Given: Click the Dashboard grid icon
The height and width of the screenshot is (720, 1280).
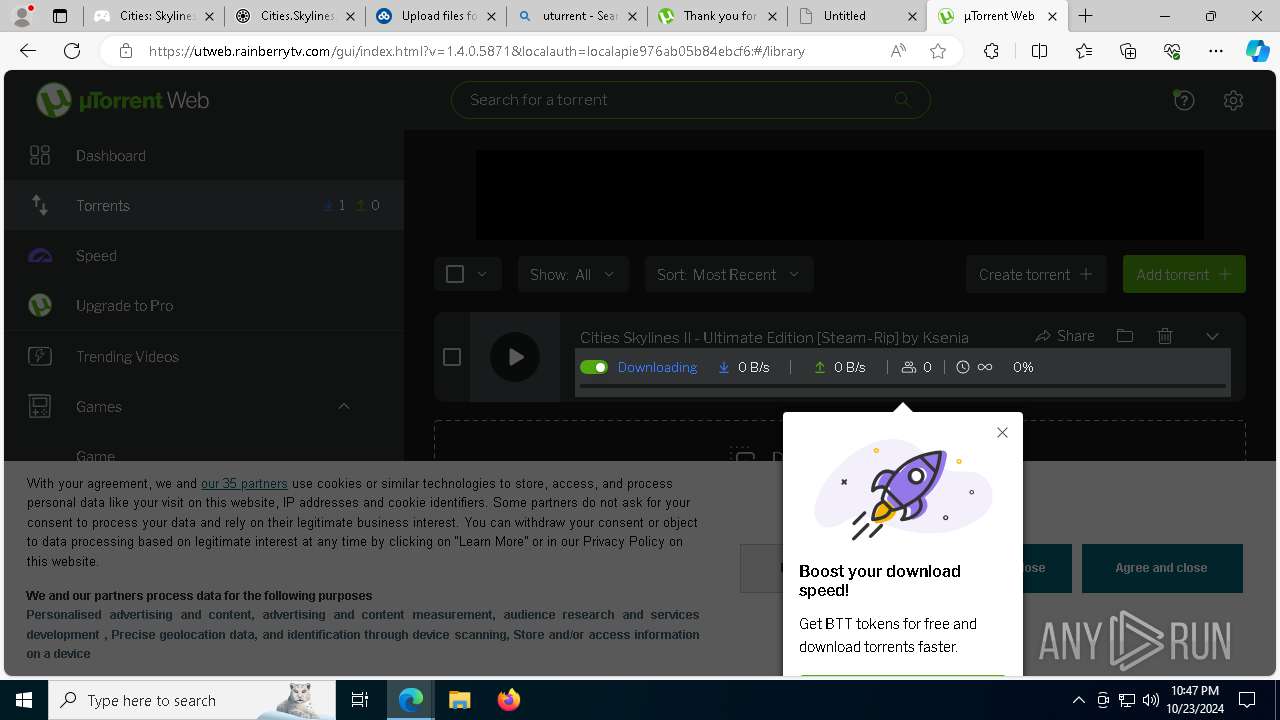Looking at the screenshot, I should [x=40, y=155].
